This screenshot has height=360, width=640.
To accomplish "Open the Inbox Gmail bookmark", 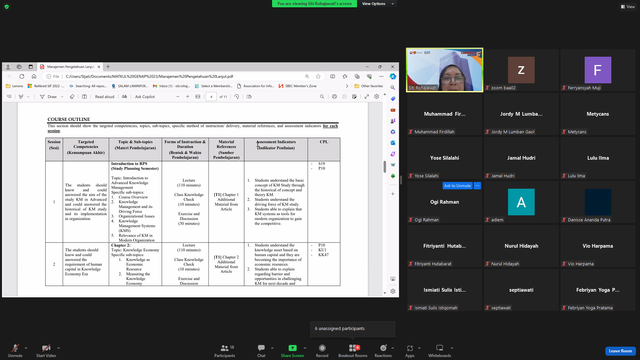I will click(x=171, y=86).
